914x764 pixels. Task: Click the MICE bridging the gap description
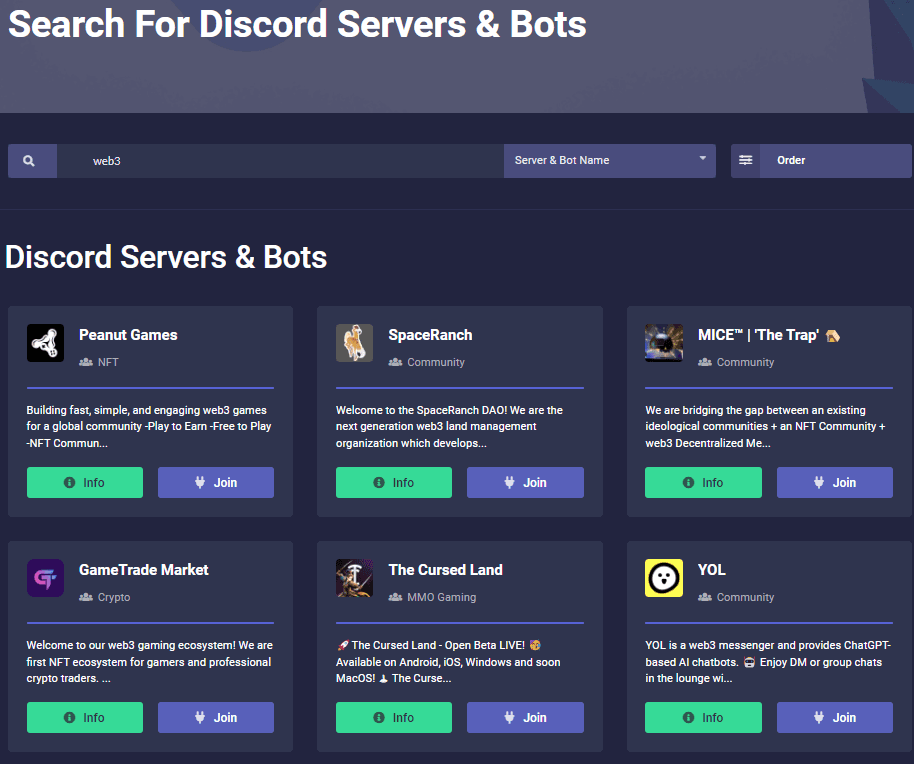click(x=765, y=427)
